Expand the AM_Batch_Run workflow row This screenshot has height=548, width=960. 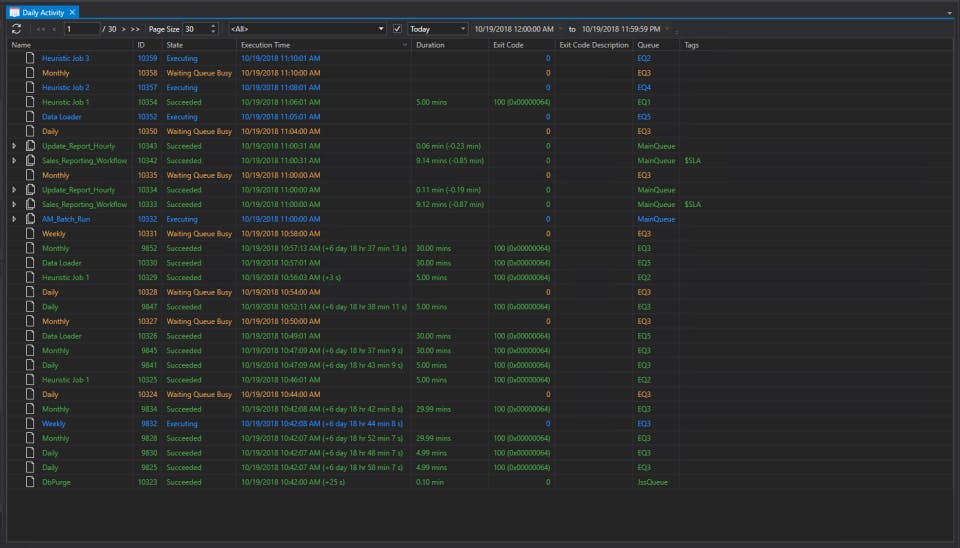click(14, 219)
